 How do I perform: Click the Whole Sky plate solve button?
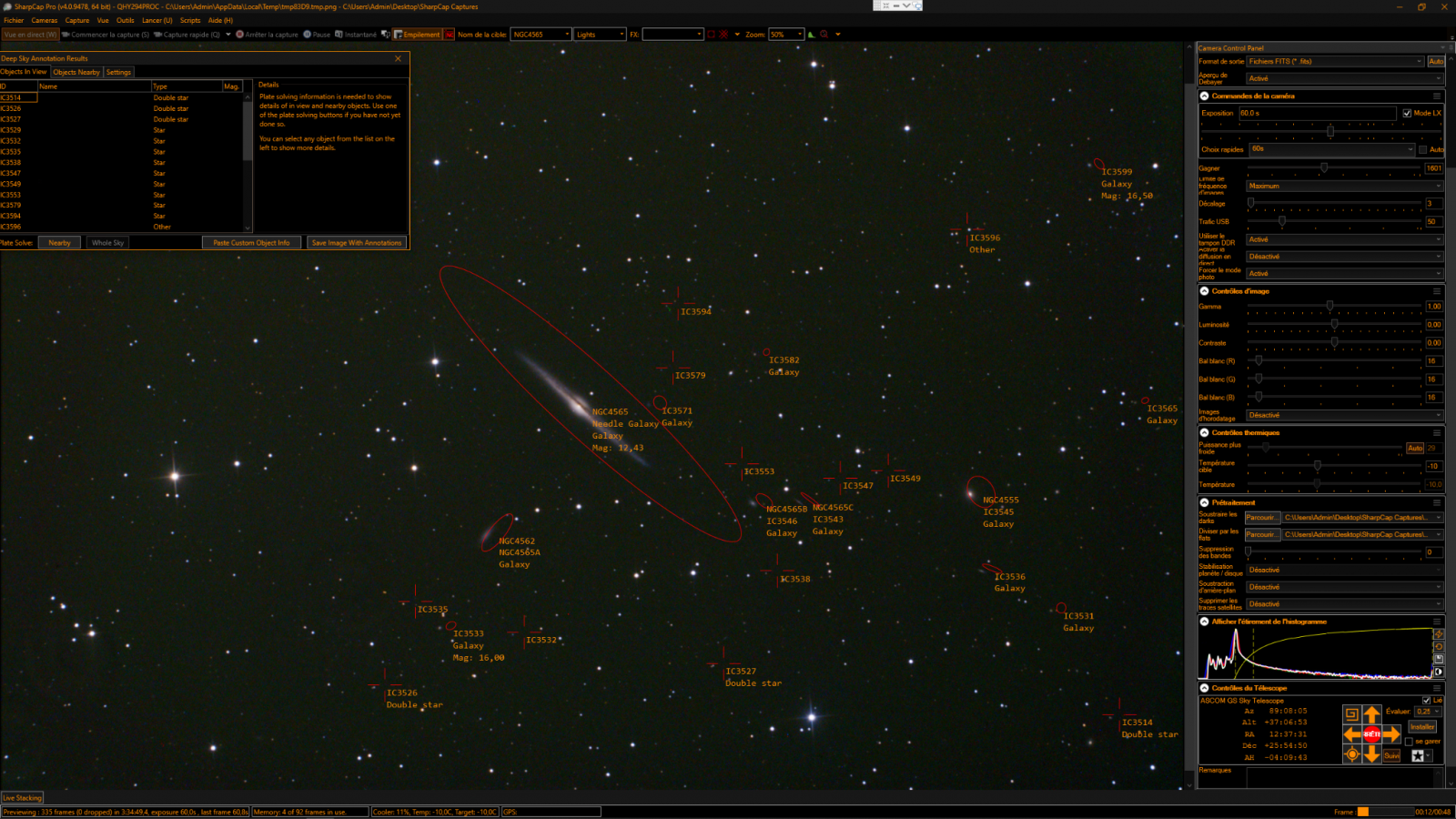(107, 243)
